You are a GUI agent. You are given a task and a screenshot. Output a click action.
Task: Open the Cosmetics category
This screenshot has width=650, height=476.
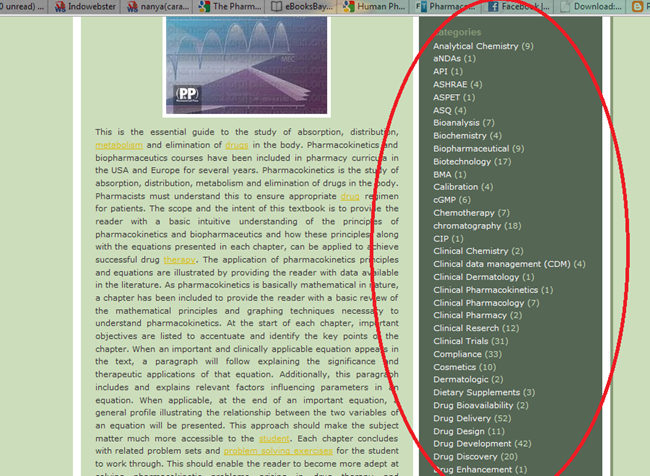tap(464, 367)
